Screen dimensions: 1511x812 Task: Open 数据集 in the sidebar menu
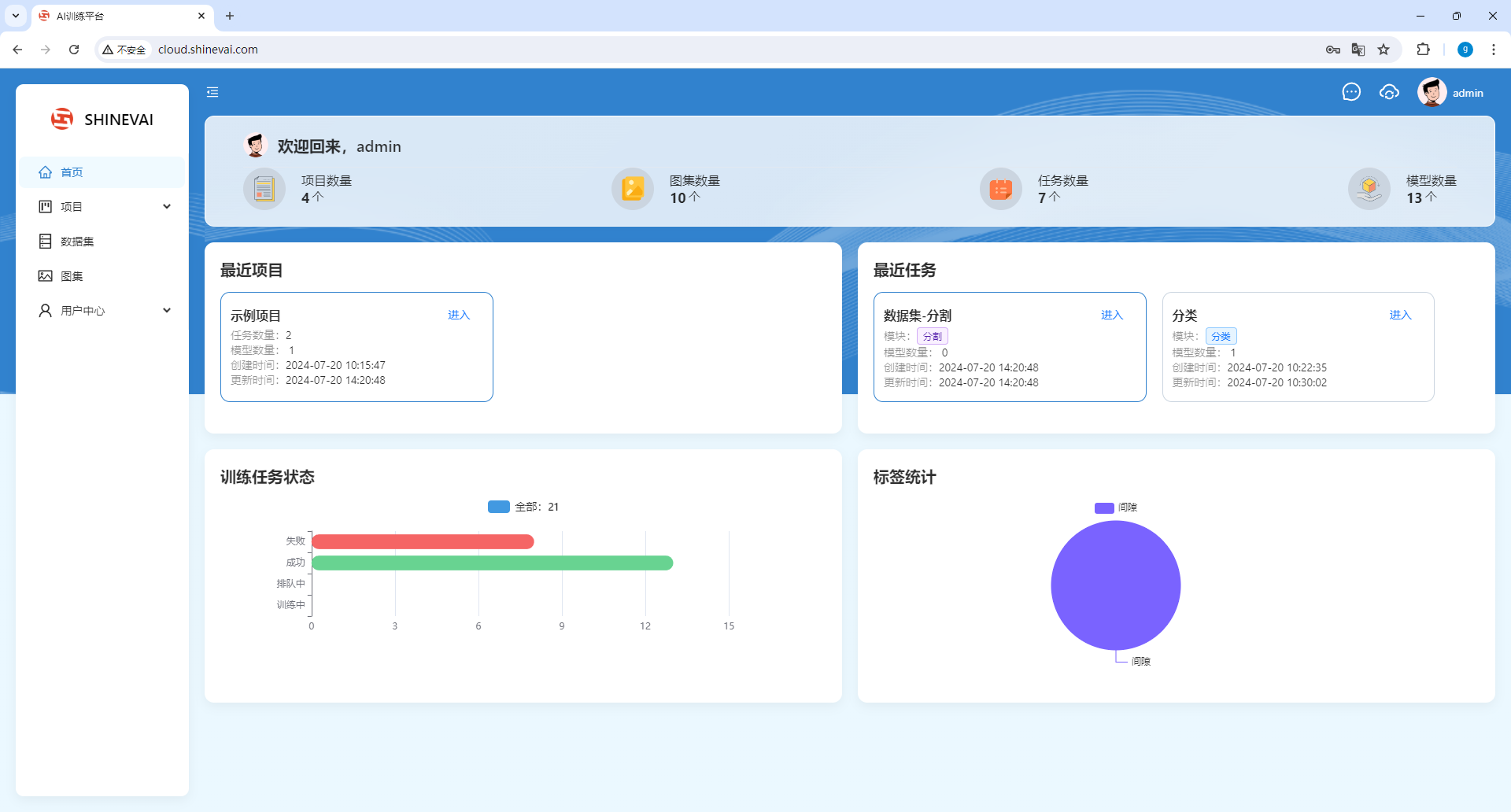coord(102,241)
